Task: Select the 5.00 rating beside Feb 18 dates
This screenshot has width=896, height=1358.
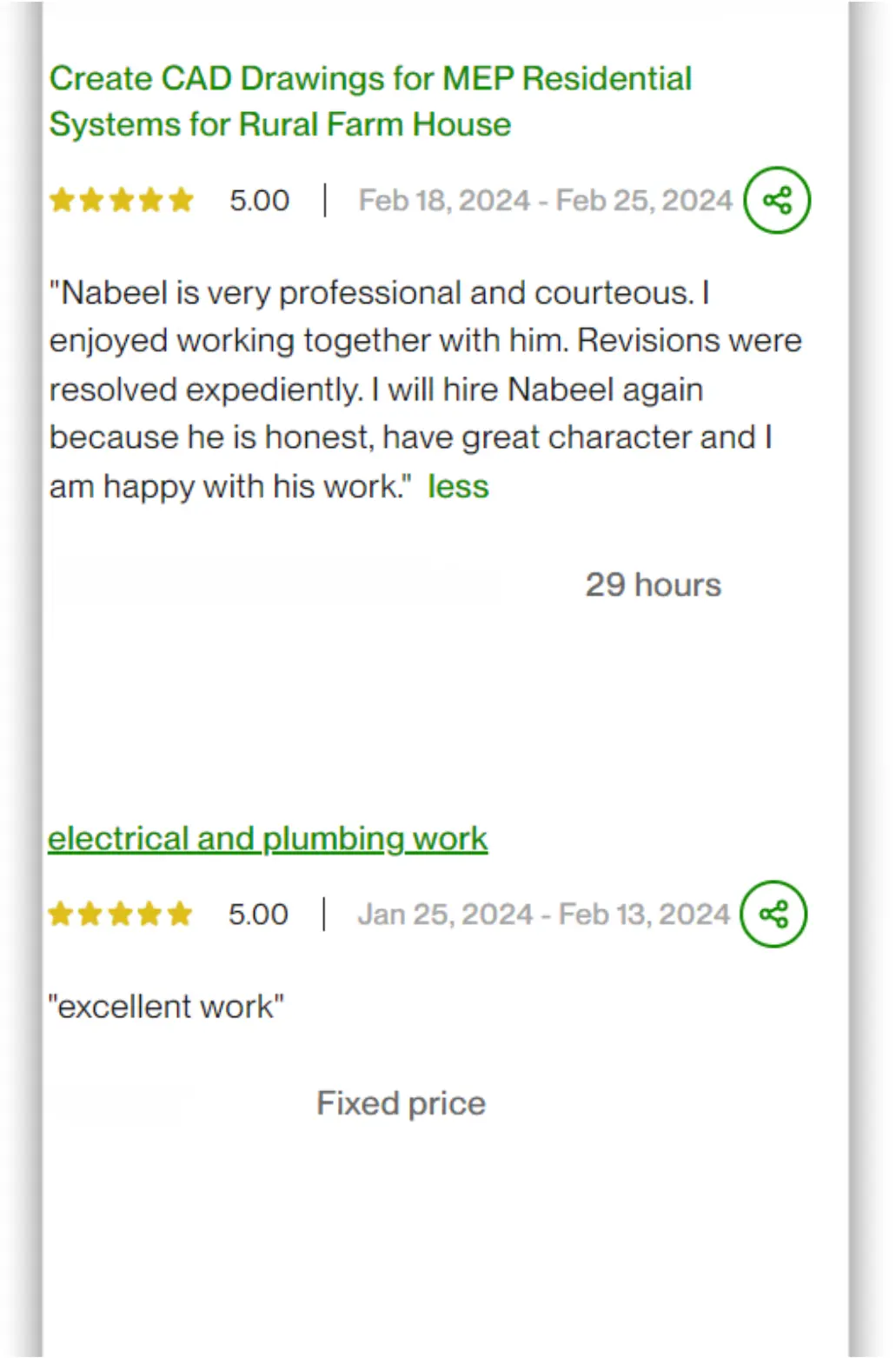Action: [259, 200]
